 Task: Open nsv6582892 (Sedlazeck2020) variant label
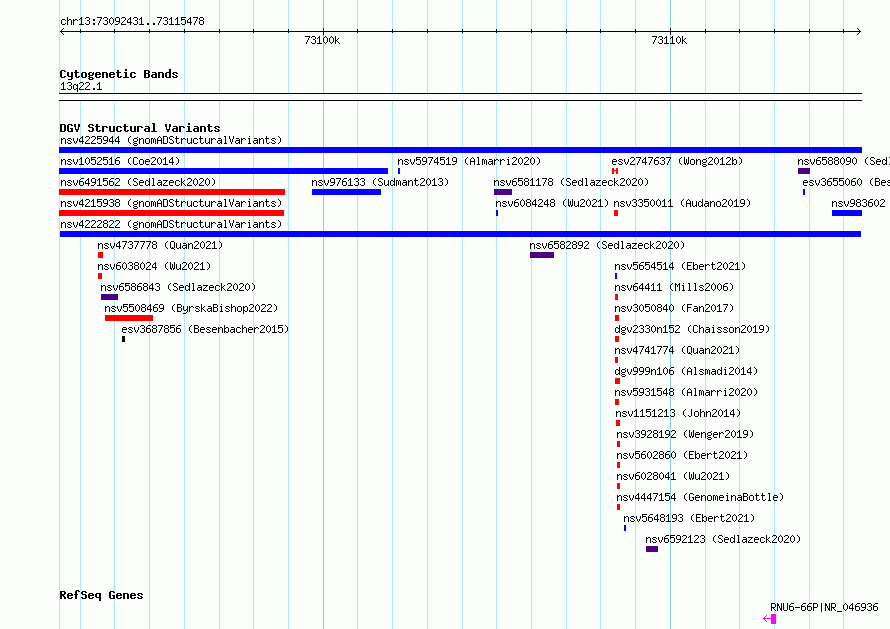click(607, 245)
